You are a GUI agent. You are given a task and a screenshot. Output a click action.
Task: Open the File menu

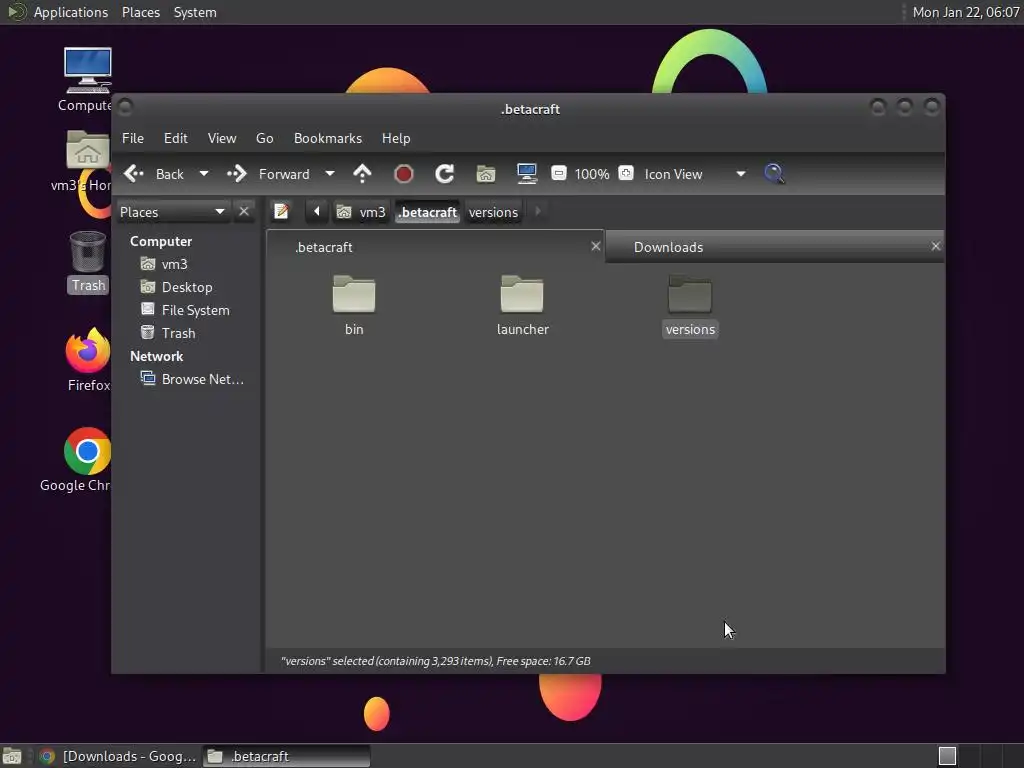tap(133, 138)
